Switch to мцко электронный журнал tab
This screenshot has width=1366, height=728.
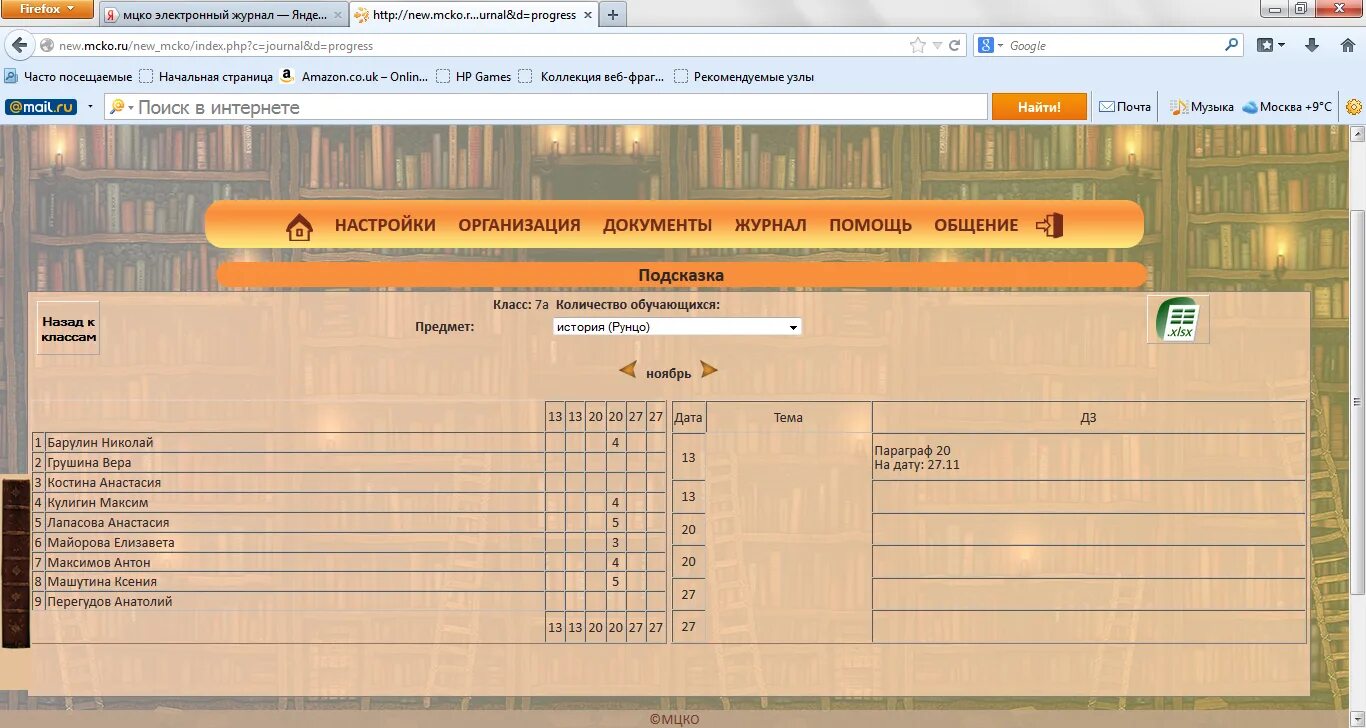click(223, 15)
